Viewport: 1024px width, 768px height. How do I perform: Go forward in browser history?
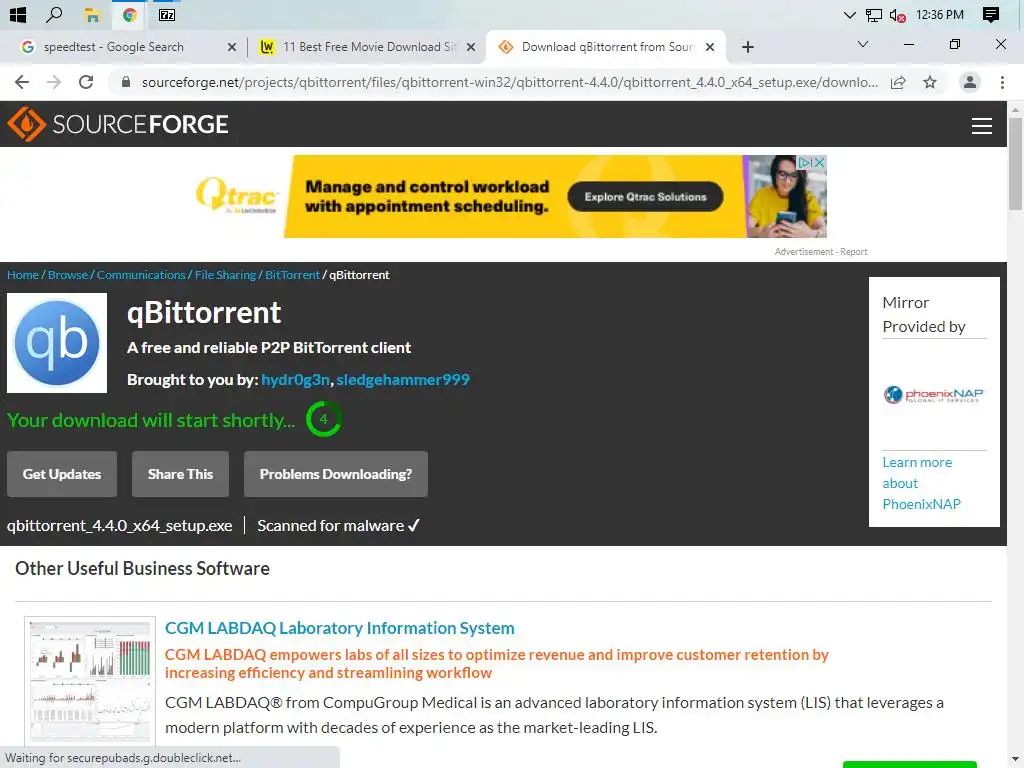54,82
